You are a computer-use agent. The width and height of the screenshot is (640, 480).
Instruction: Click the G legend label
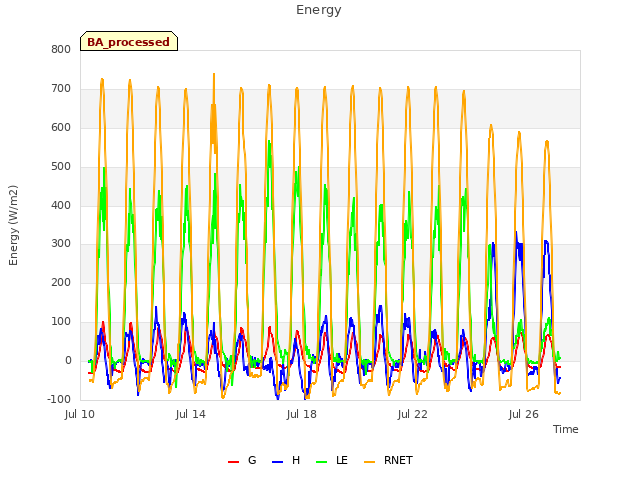252,460
